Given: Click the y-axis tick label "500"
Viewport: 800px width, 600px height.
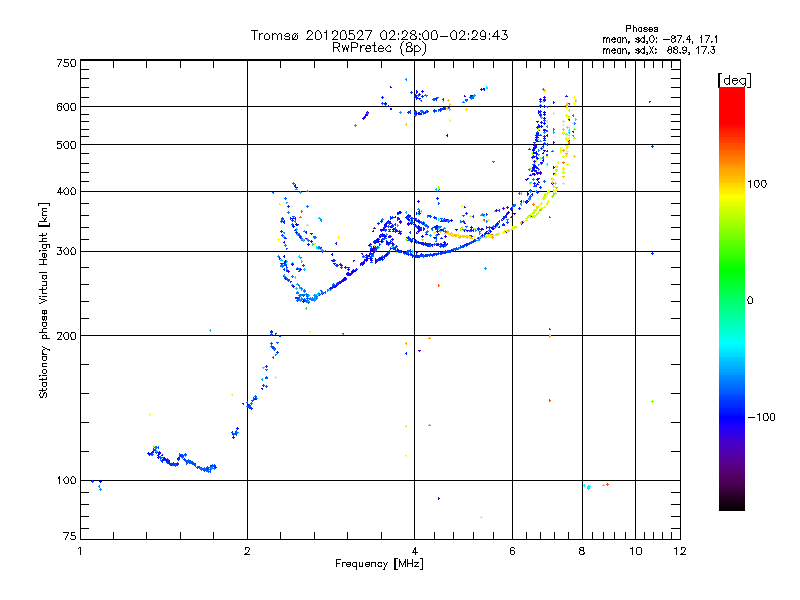Looking at the screenshot, I should click(66, 145).
